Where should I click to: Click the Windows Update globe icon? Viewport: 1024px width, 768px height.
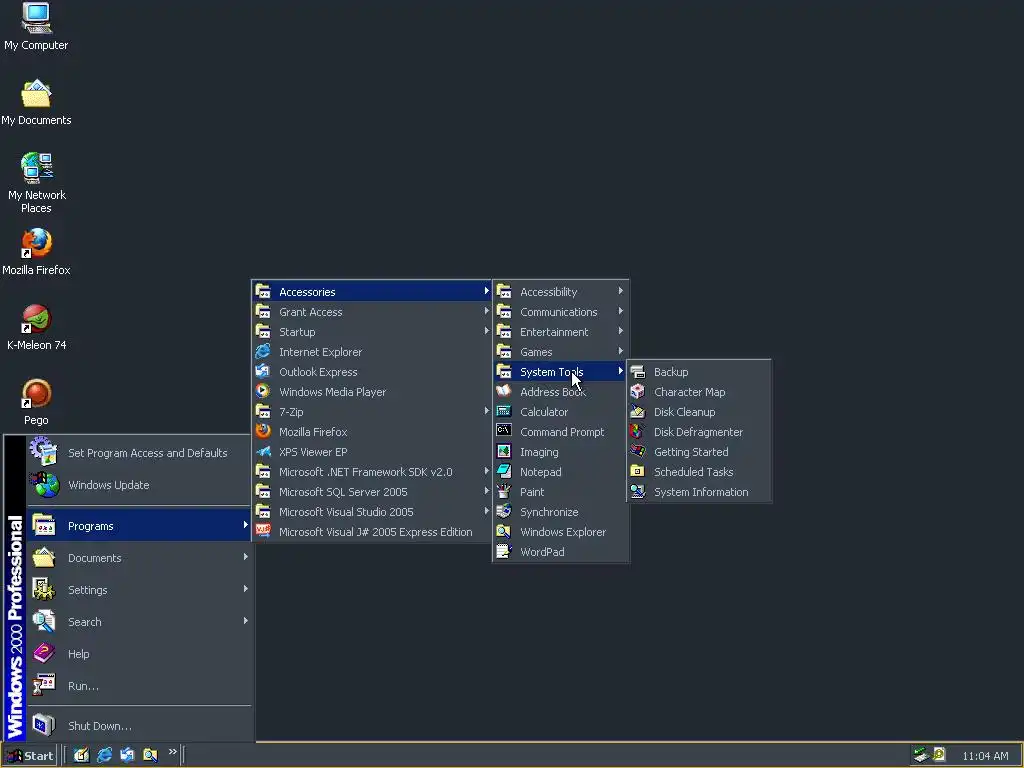click(44, 485)
